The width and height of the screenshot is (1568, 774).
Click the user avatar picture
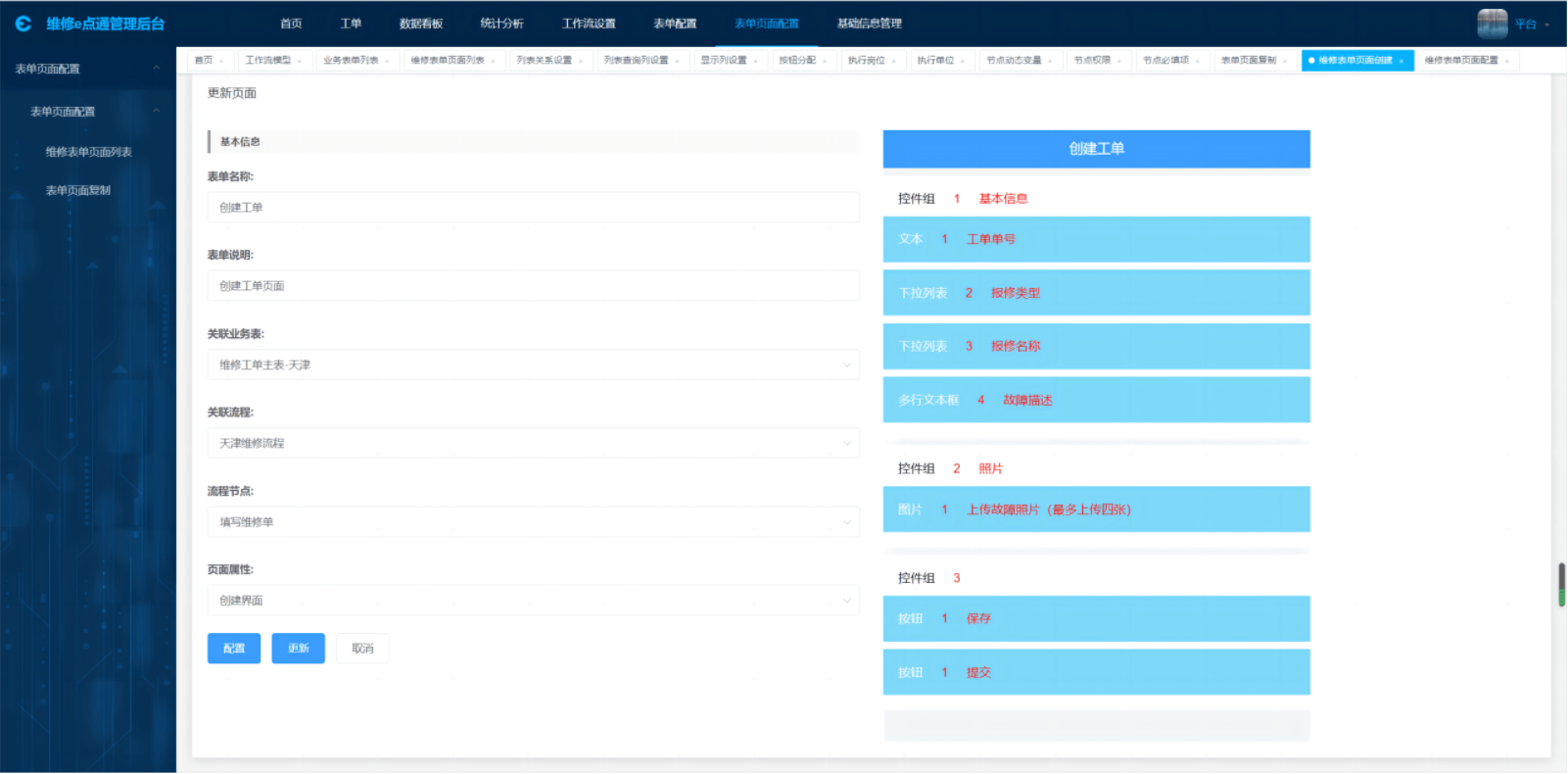1492,24
